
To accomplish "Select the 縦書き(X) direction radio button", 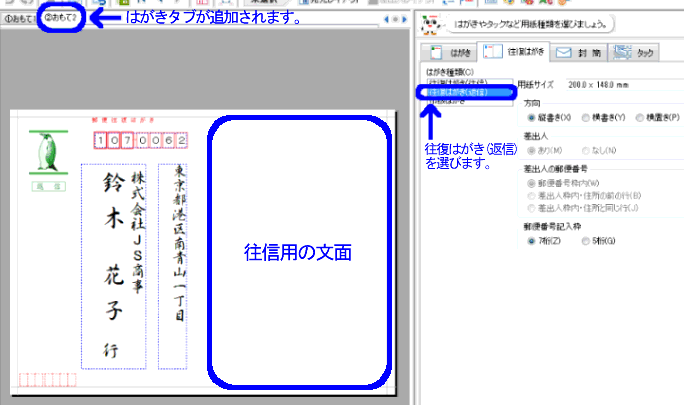I will point(530,118).
